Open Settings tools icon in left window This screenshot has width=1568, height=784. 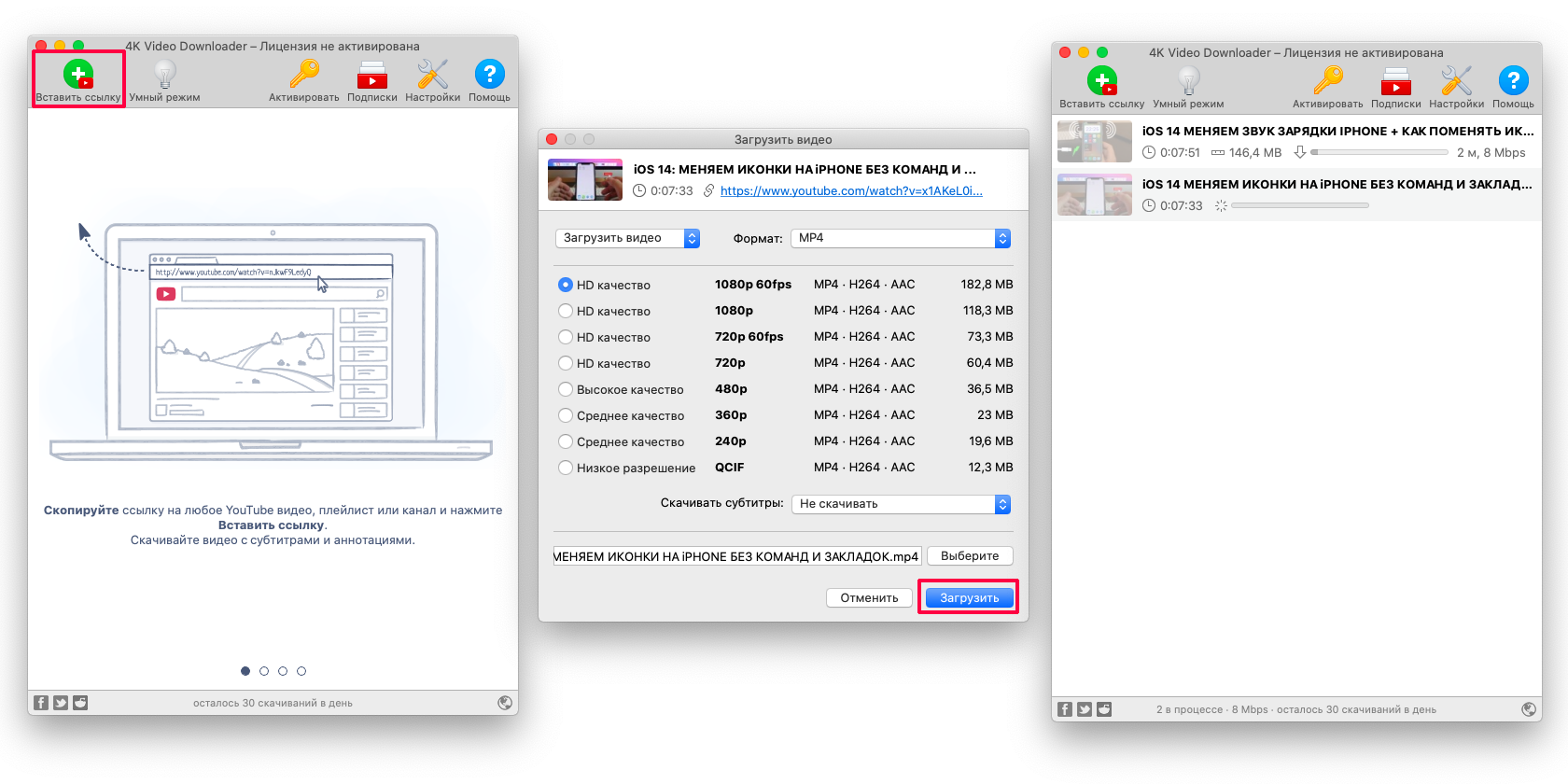433,74
